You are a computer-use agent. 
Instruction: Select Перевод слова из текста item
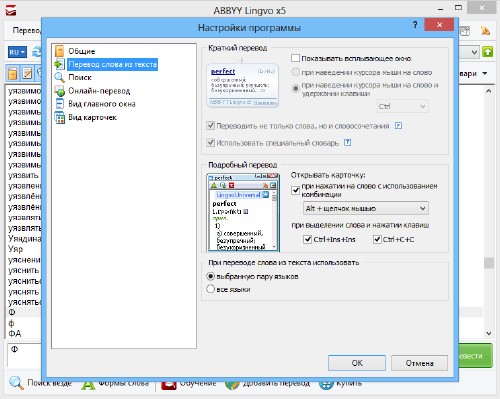113,64
